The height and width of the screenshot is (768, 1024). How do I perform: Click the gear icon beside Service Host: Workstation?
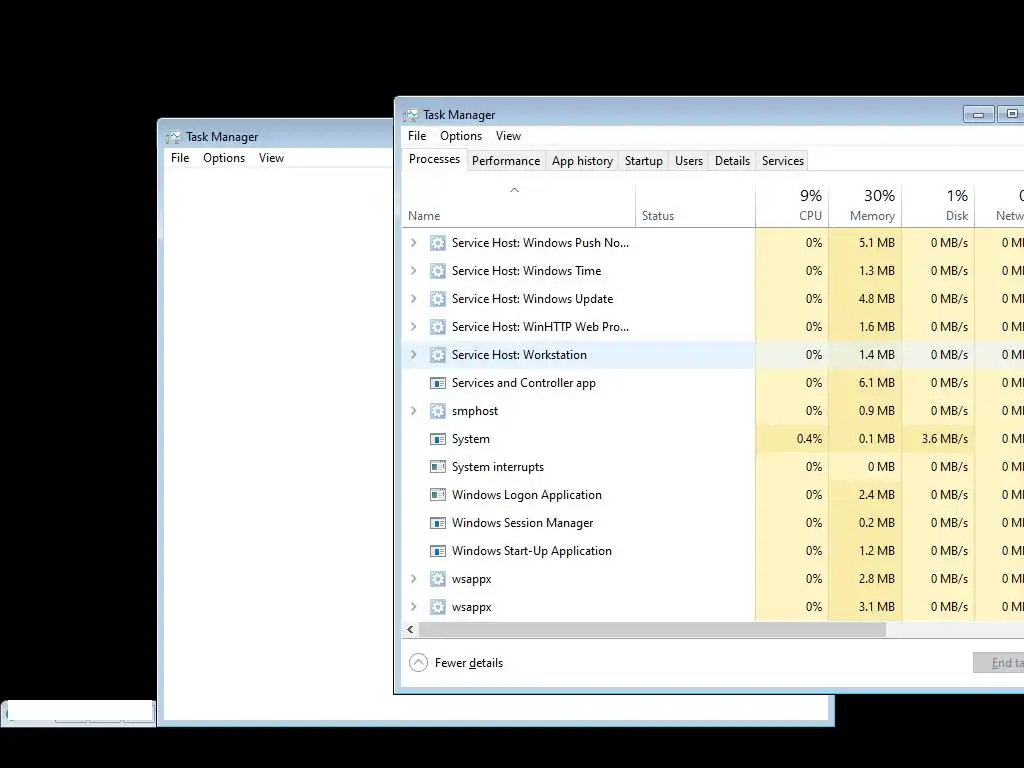click(x=438, y=355)
